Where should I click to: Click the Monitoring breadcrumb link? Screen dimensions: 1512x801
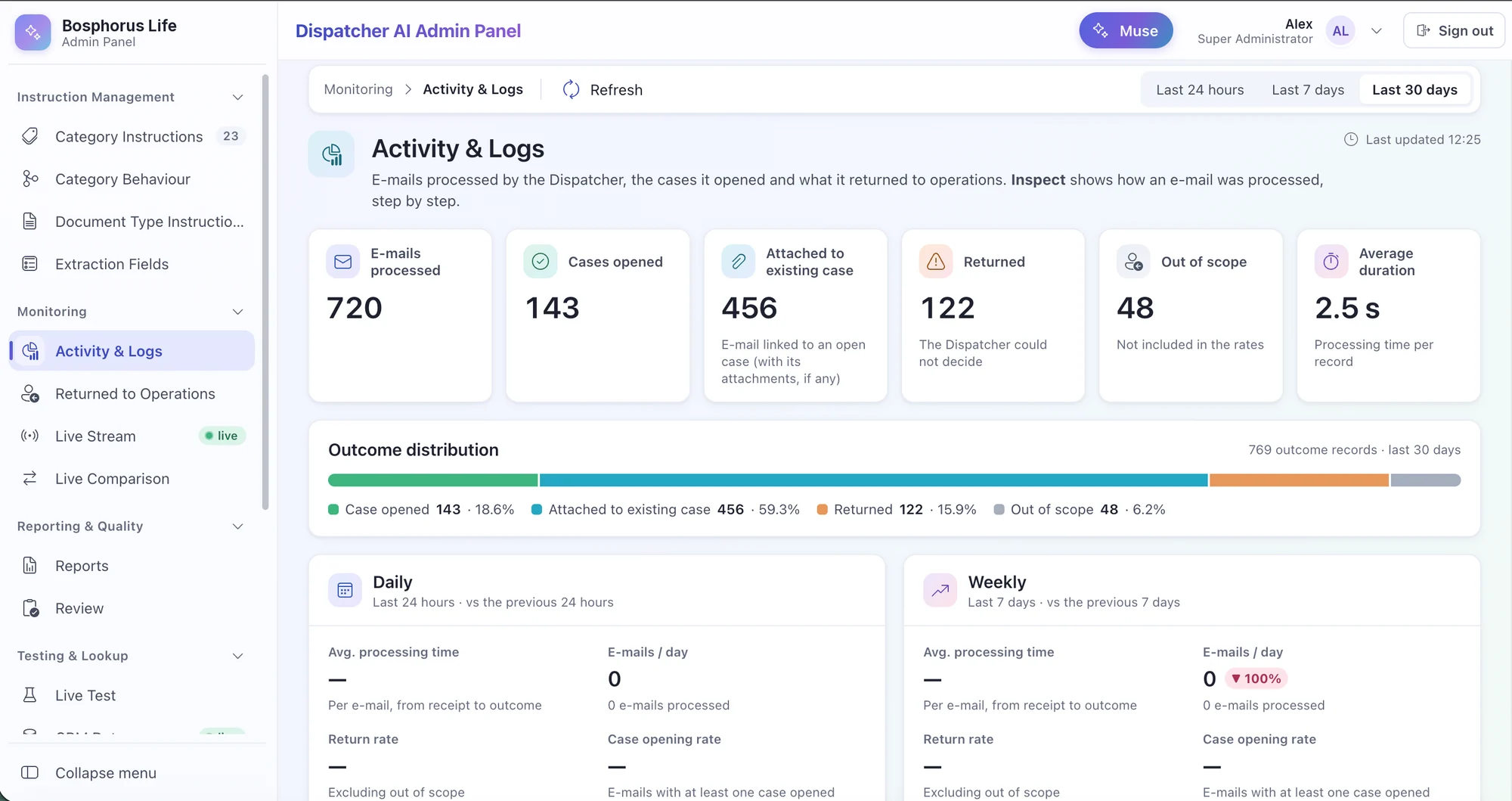(x=358, y=89)
